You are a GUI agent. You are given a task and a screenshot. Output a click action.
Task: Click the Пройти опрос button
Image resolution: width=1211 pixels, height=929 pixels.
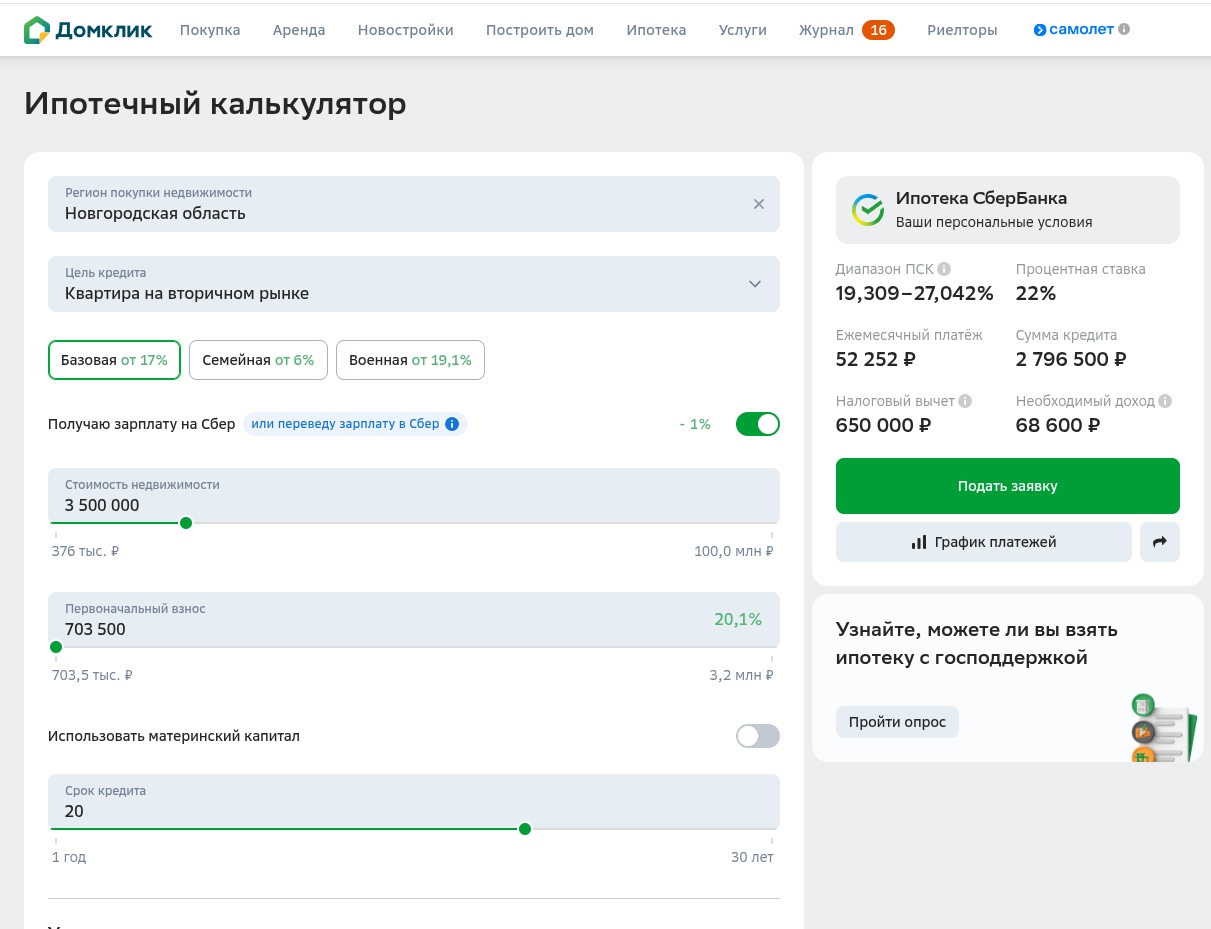[x=897, y=722]
